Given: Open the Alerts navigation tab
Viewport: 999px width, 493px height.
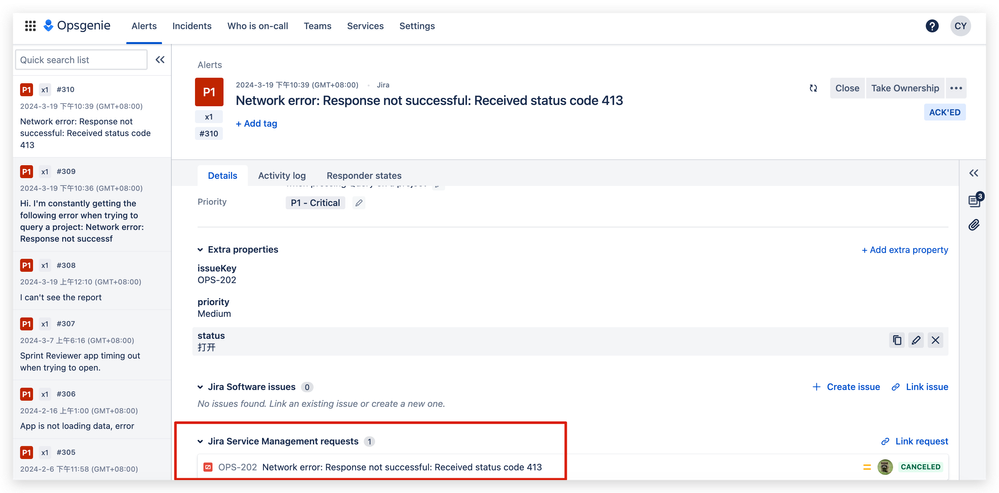Looking at the screenshot, I should pos(144,26).
